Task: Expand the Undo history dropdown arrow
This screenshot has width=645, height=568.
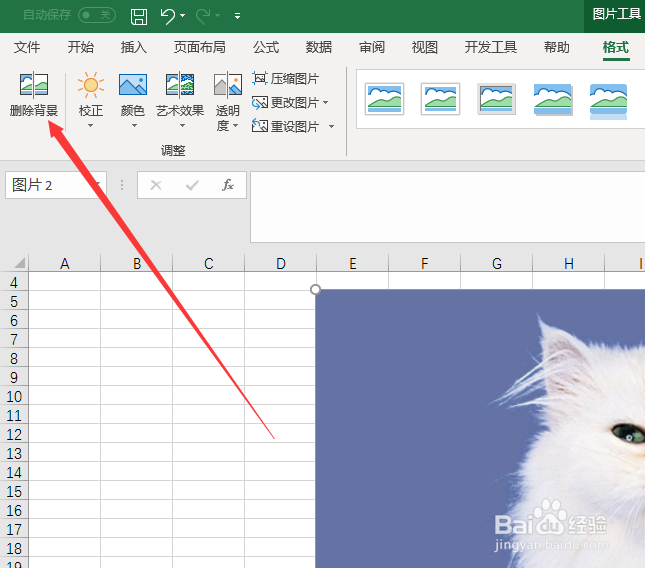Action: (182, 16)
